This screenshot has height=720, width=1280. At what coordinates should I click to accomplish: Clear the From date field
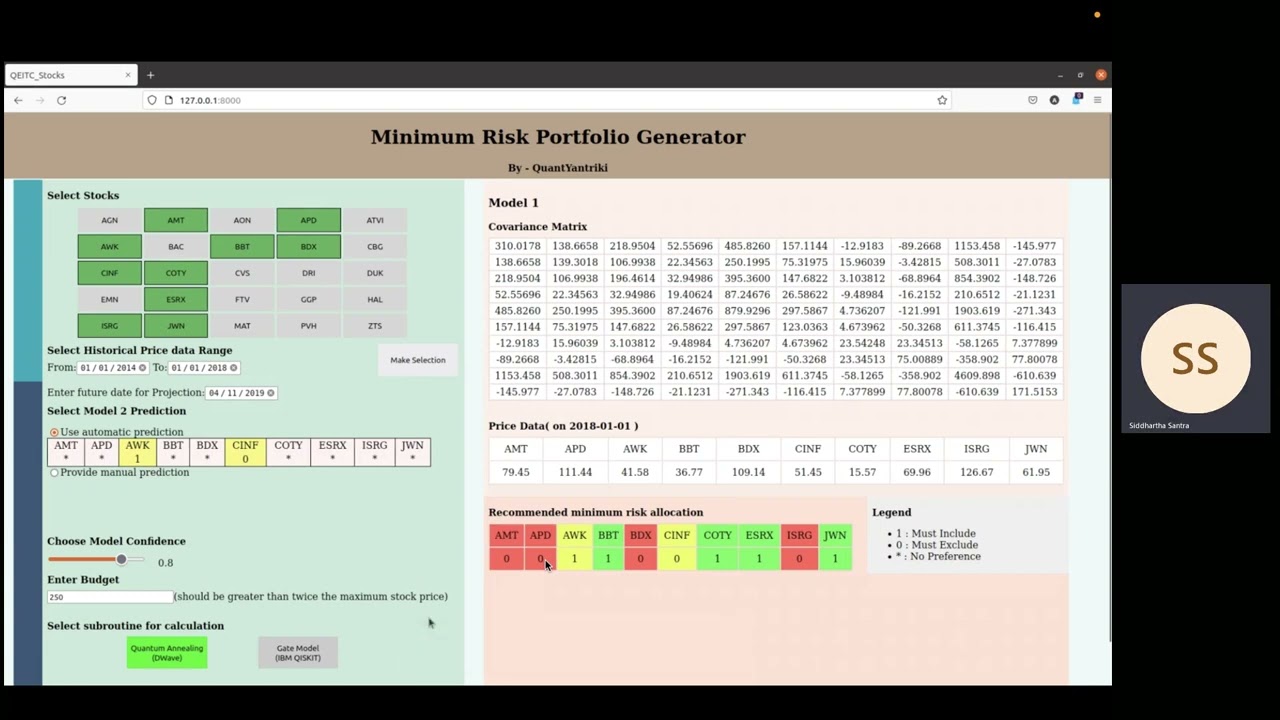144,368
